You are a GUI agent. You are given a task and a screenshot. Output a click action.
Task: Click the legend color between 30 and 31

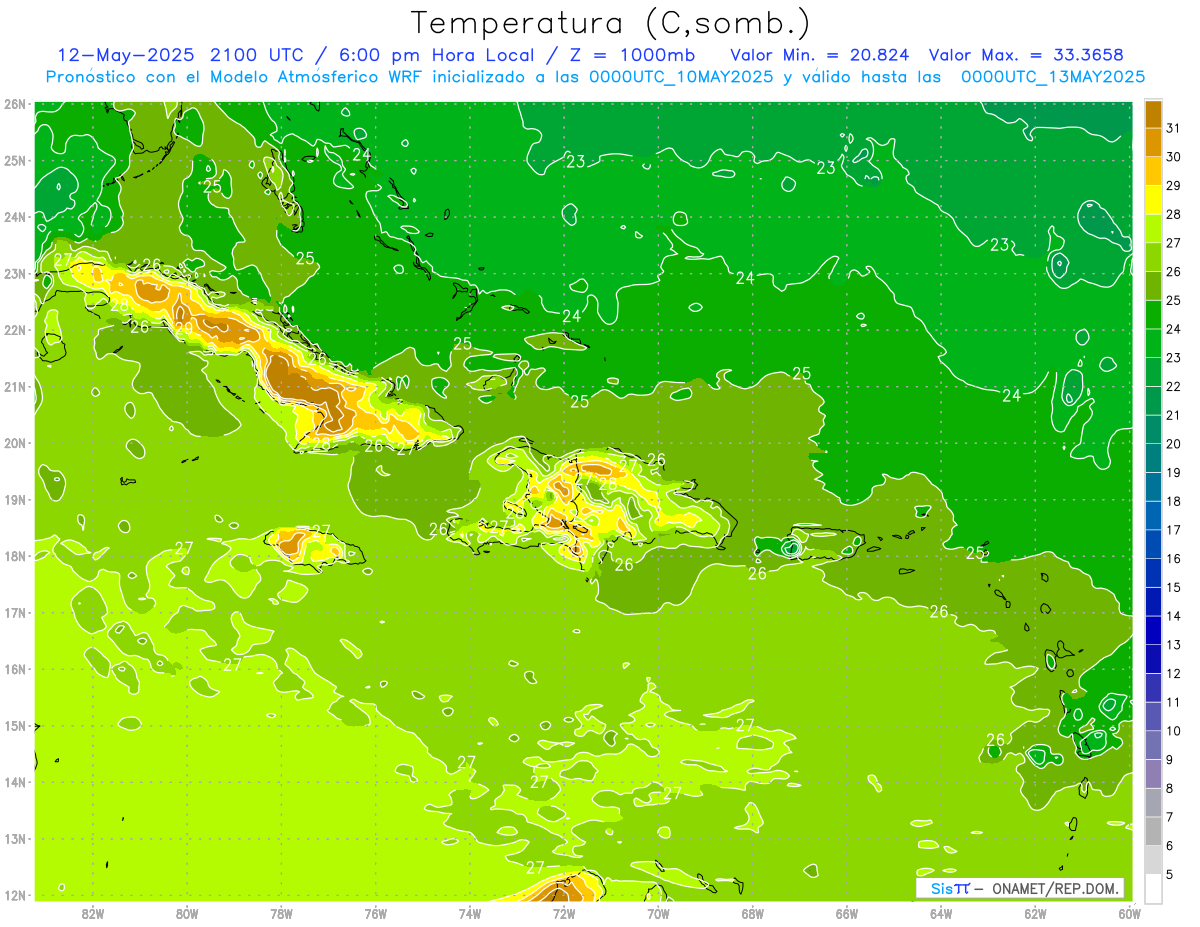[1153, 142]
